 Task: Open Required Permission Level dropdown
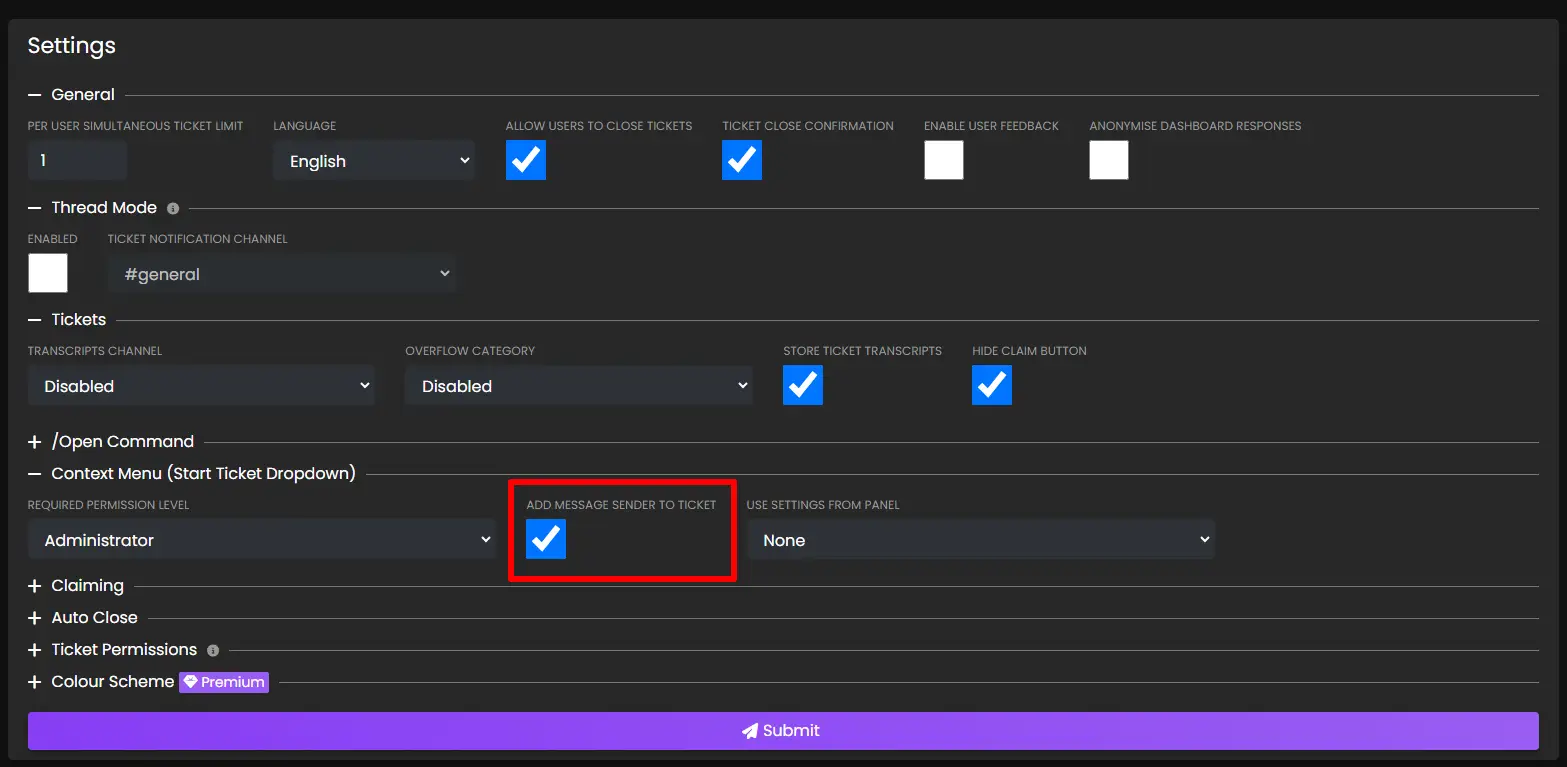coord(262,540)
